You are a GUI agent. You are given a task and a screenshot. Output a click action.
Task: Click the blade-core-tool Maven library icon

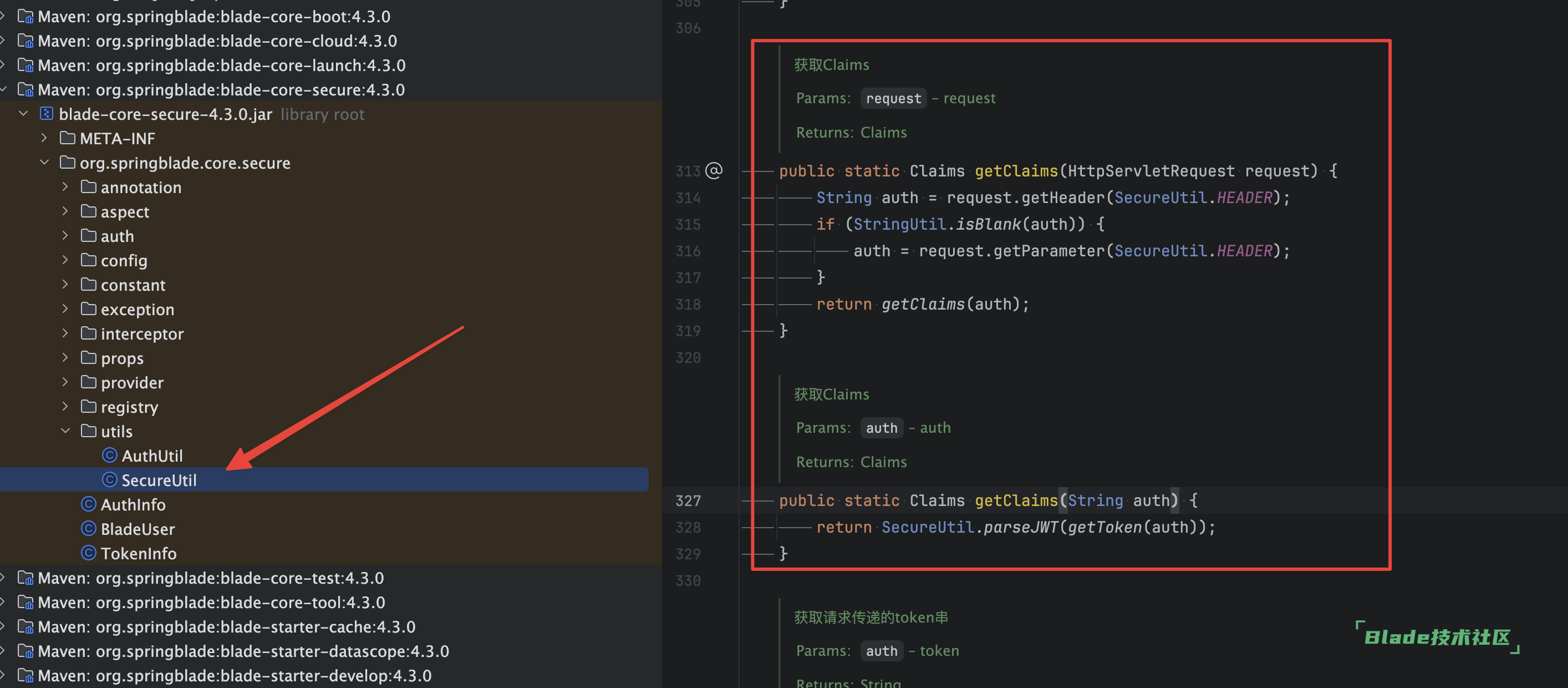click(x=26, y=602)
